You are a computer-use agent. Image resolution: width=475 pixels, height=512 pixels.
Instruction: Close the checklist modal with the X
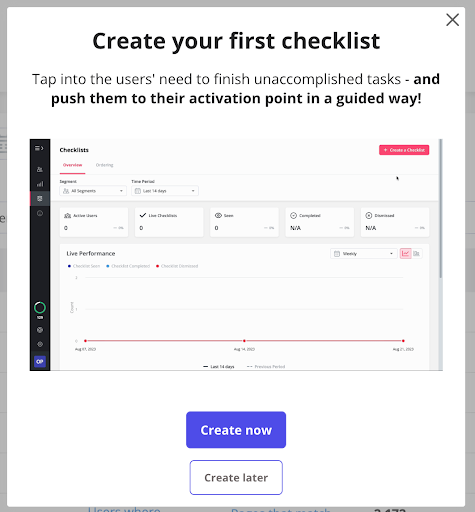452,20
